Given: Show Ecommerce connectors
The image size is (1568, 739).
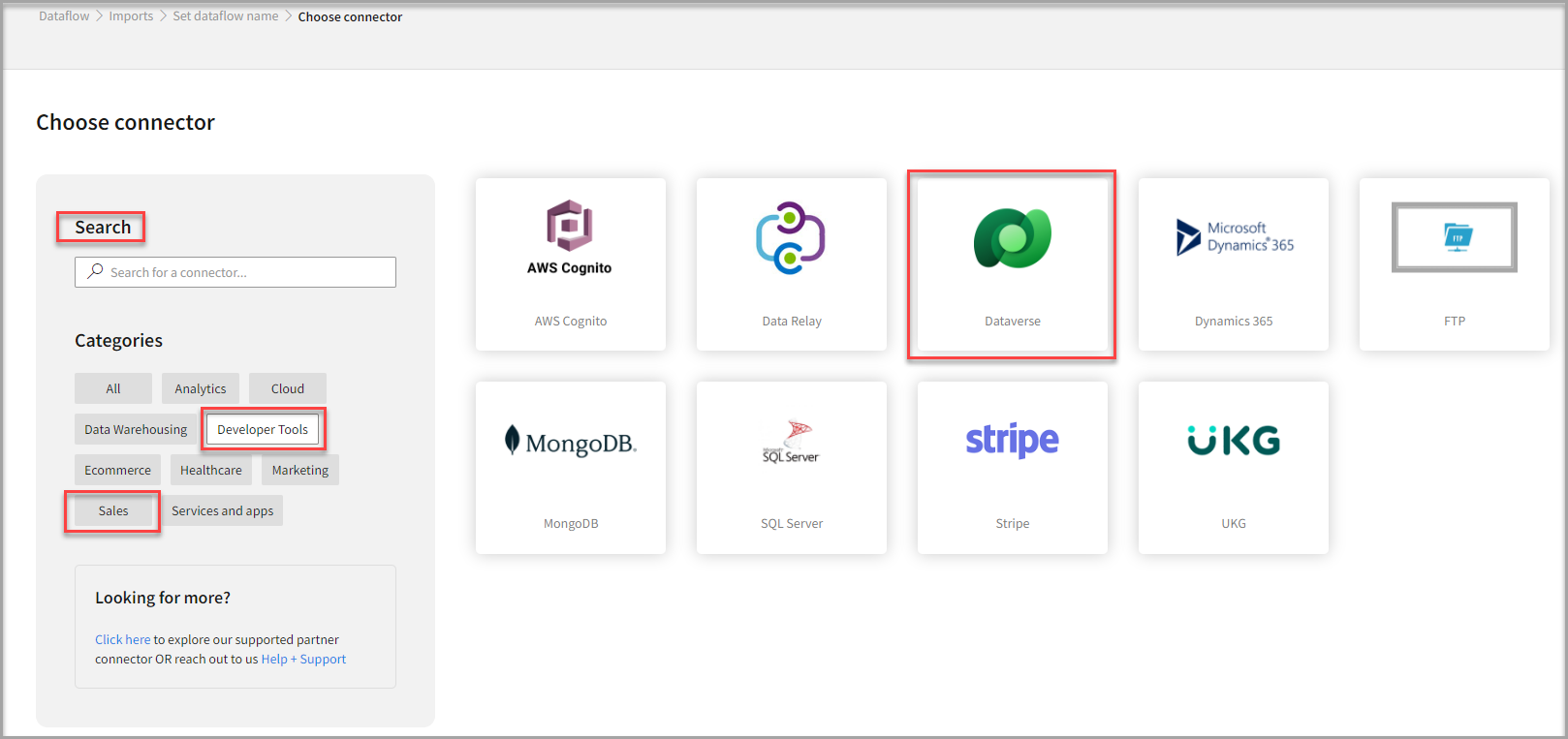Looking at the screenshot, I should (117, 470).
